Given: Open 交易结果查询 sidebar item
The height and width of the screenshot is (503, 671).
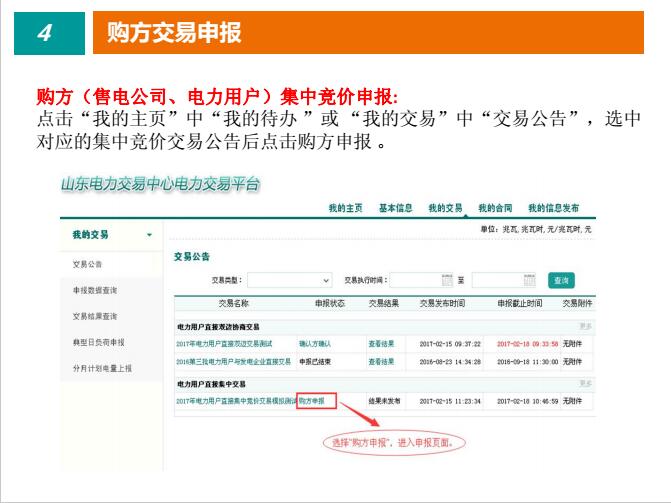Looking at the screenshot, I should (x=94, y=316).
